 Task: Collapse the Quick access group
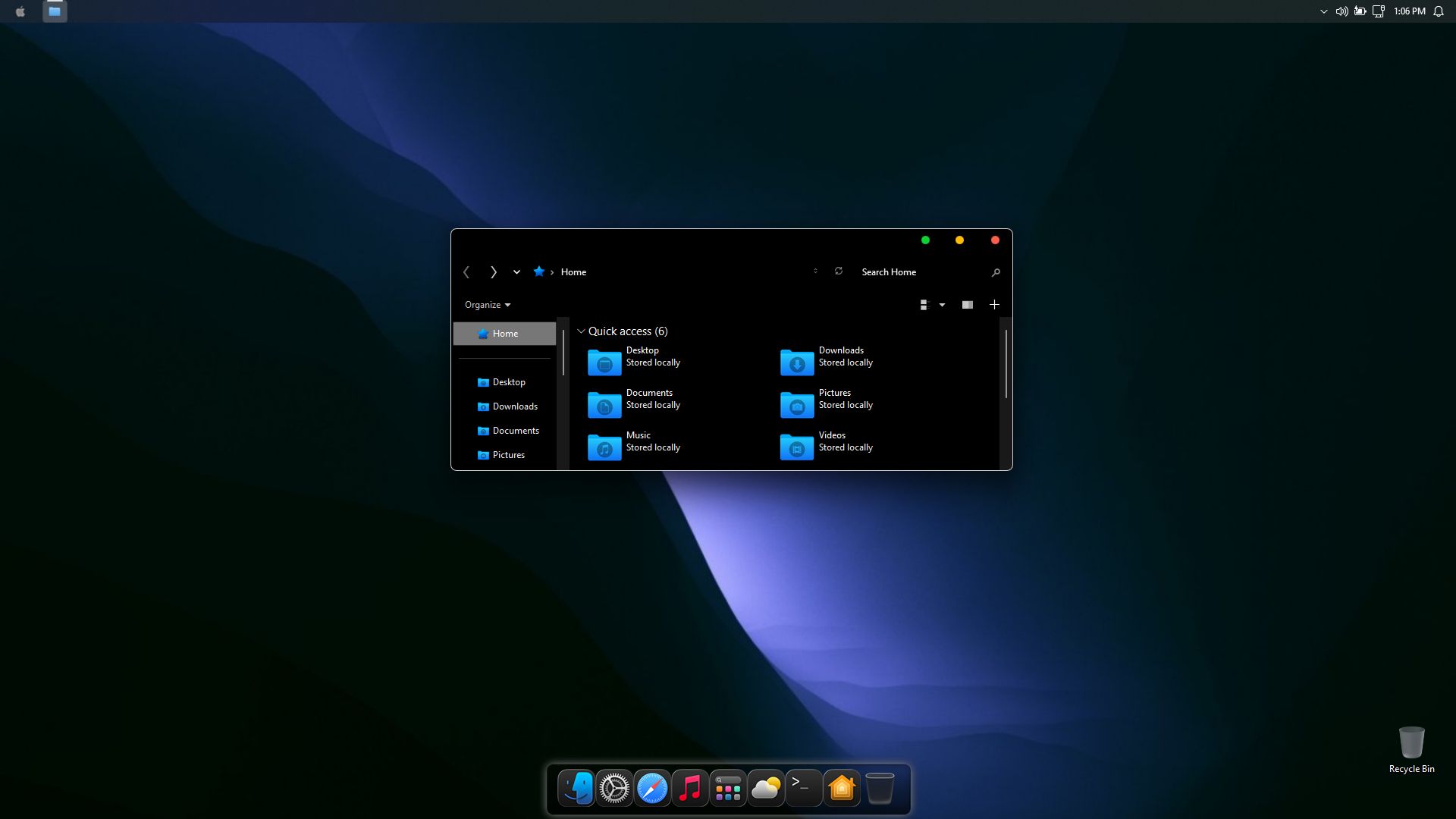pos(581,331)
